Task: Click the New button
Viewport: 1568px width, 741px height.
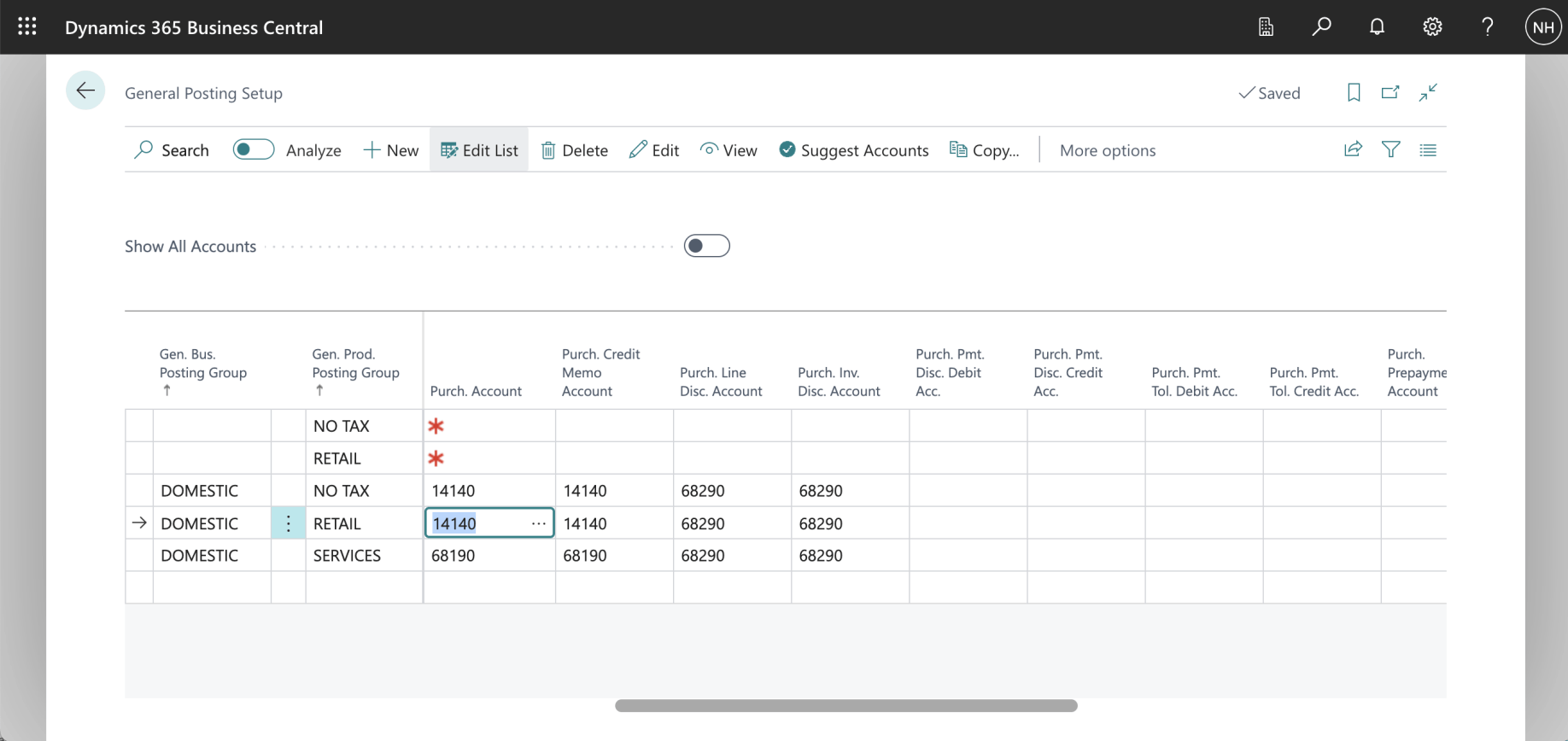Action: [x=390, y=150]
